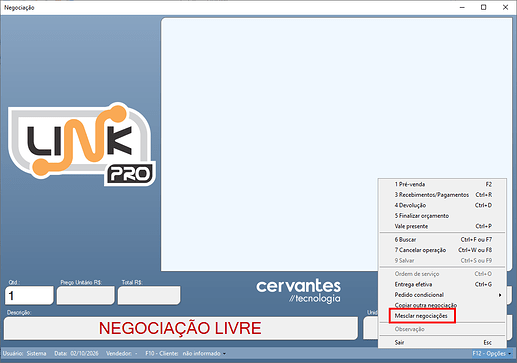Select 'Copiar outra negociação' menu item
This screenshot has width=517, height=363.
[x=442, y=305]
